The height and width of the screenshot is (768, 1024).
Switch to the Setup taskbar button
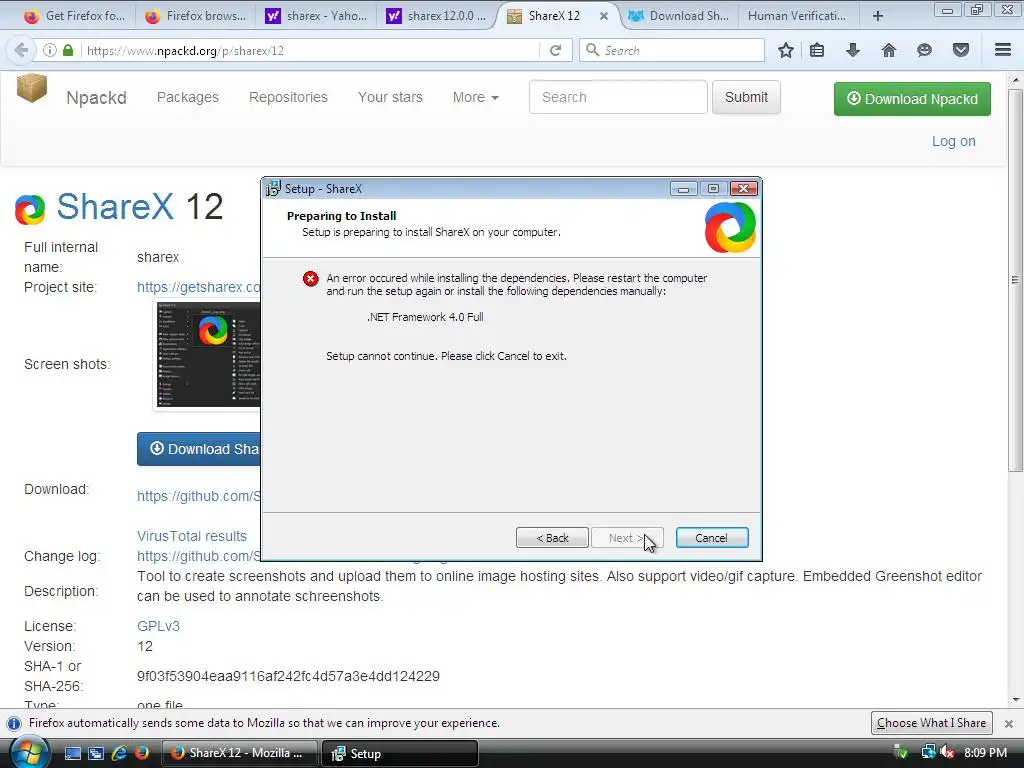click(x=400, y=753)
